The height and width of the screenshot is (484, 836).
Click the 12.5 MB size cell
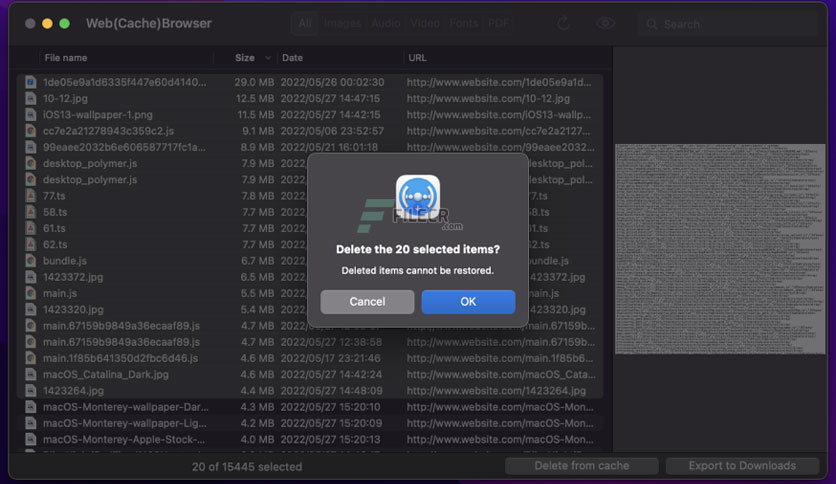[x=255, y=99]
